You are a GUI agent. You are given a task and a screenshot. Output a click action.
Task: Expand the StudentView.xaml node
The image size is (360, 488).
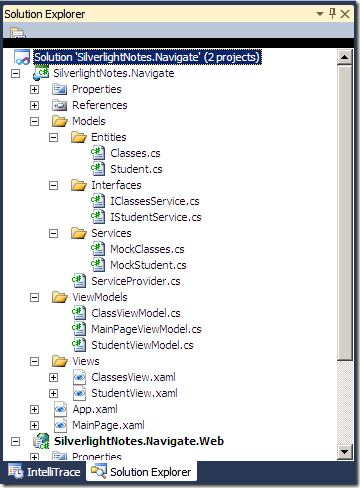[53, 393]
